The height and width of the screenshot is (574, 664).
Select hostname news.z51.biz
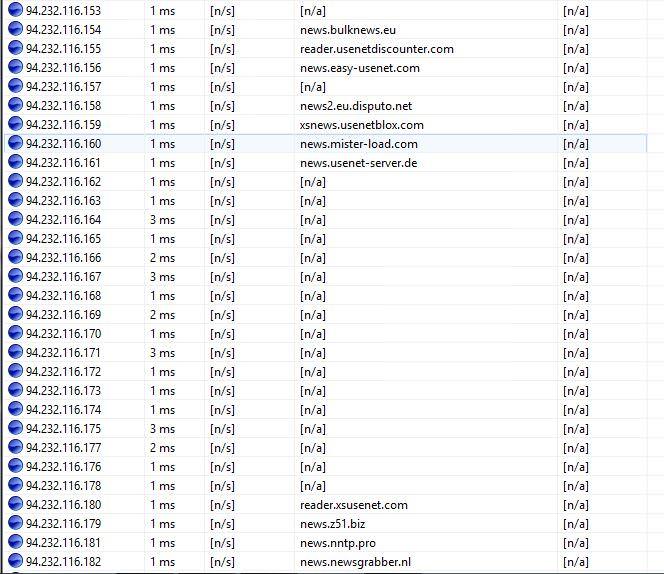[x=332, y=524]
